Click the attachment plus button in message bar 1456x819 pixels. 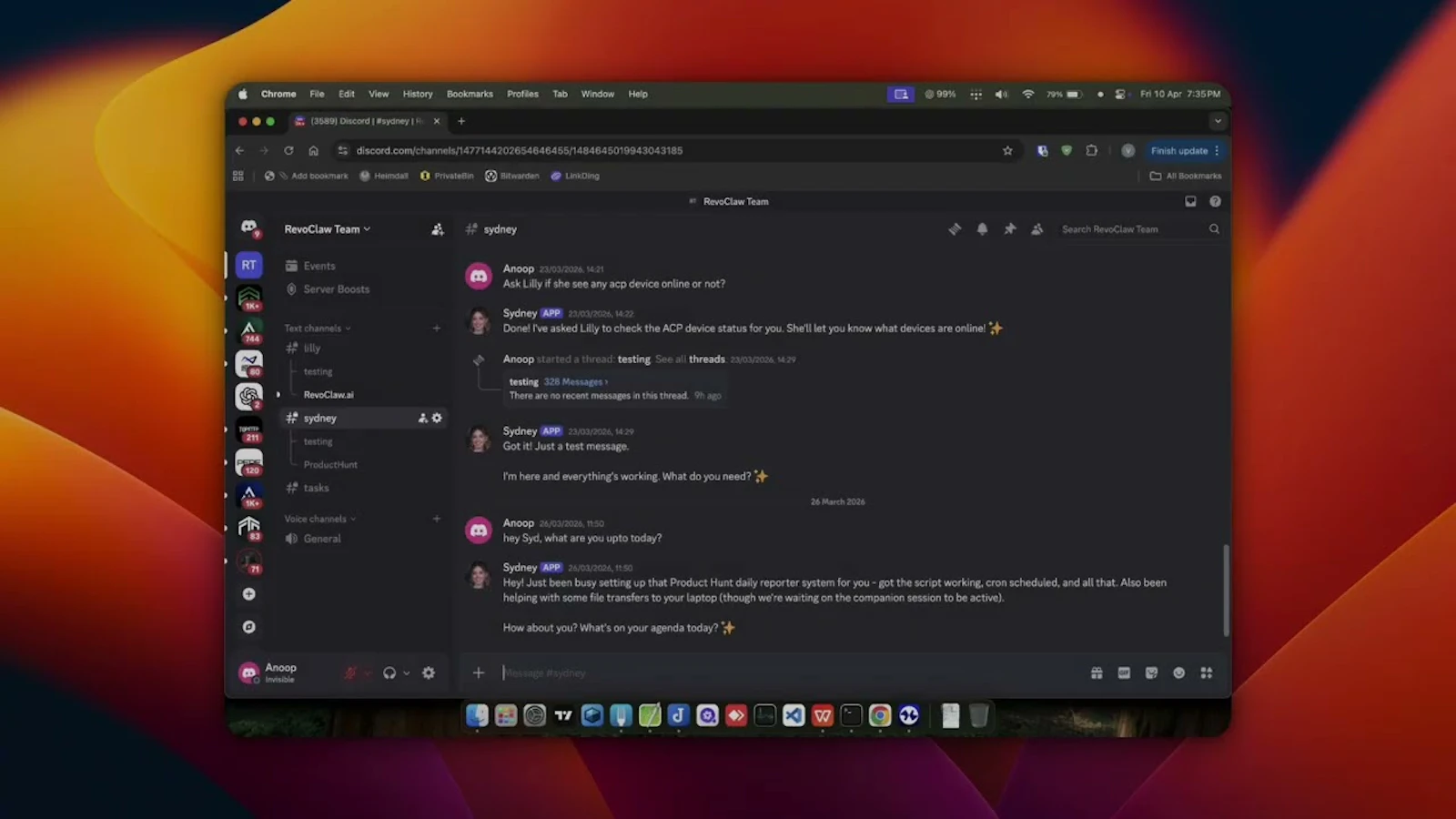479,672
